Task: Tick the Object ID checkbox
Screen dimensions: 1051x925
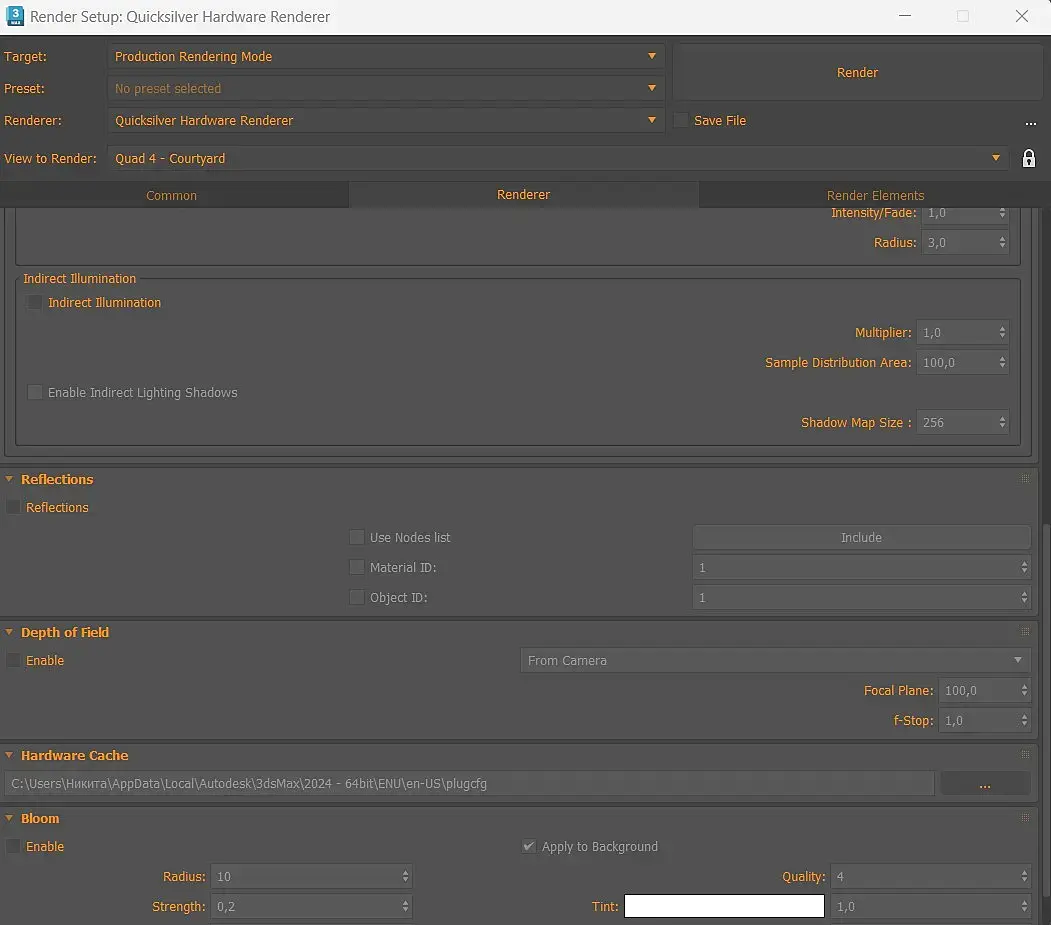Action: coord(357,597)
